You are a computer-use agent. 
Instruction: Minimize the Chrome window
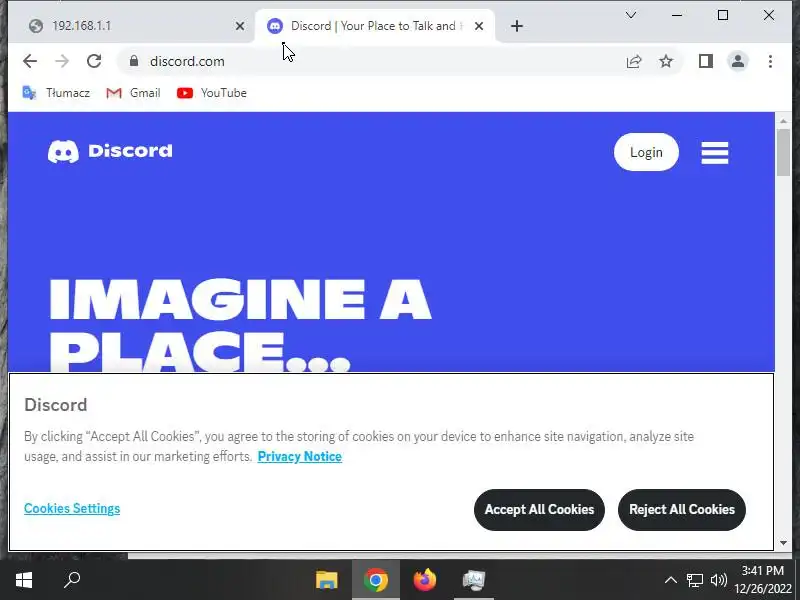point(677,15)
